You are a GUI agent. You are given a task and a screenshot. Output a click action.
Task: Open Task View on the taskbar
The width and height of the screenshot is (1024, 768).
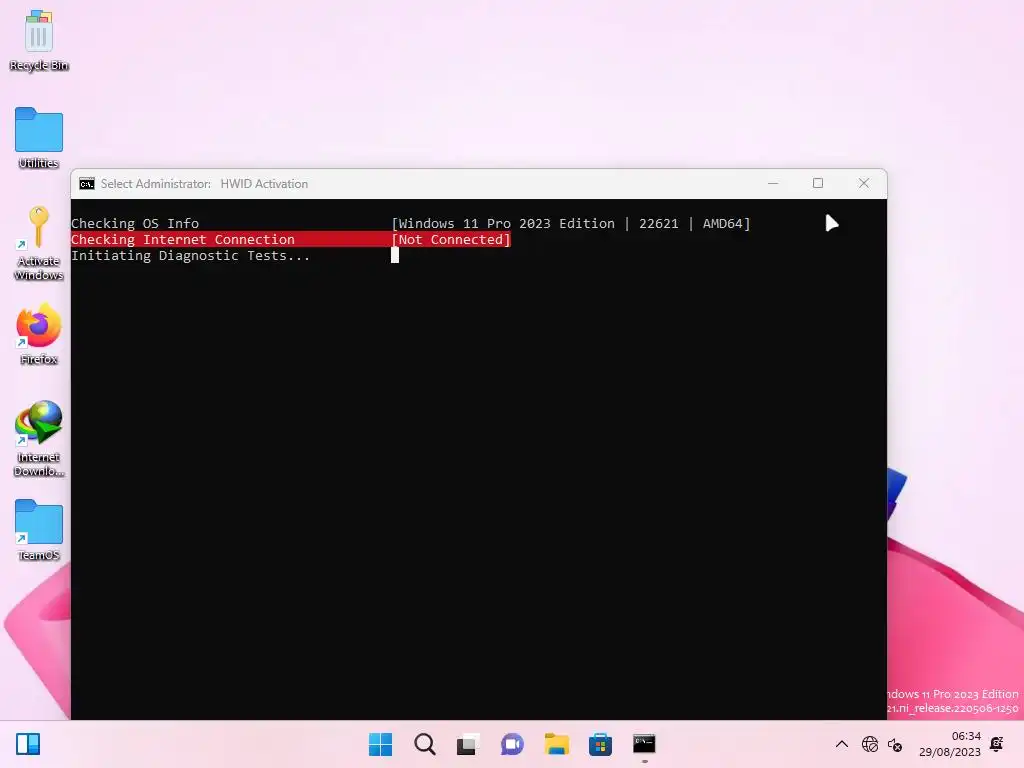click(468, 744)
